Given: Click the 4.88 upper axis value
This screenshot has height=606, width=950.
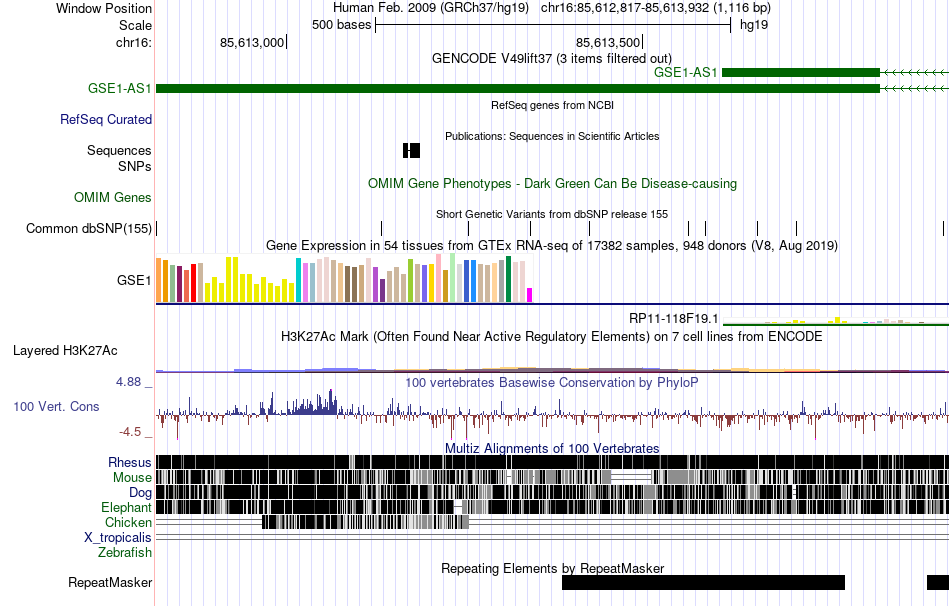Looking at the screenshot, I should click(x=128, y=382).
